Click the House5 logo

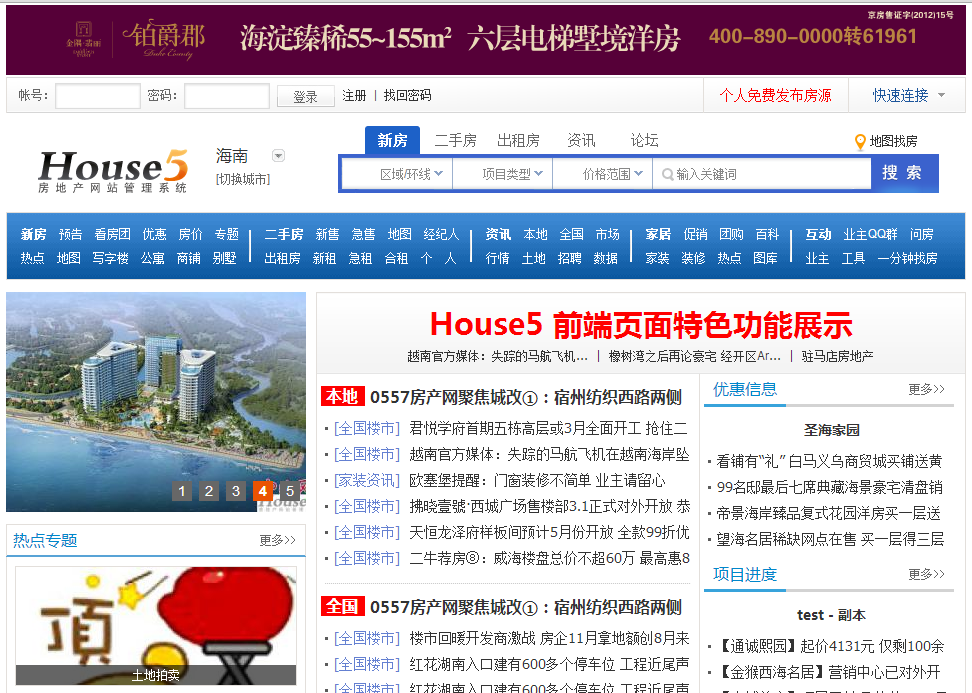pos(113,170)
